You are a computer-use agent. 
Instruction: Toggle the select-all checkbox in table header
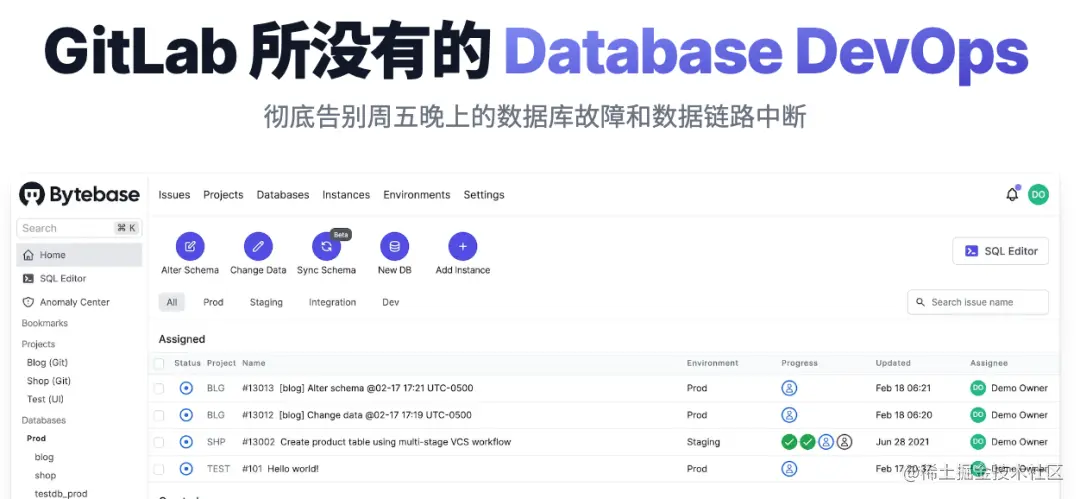(159, 363)
